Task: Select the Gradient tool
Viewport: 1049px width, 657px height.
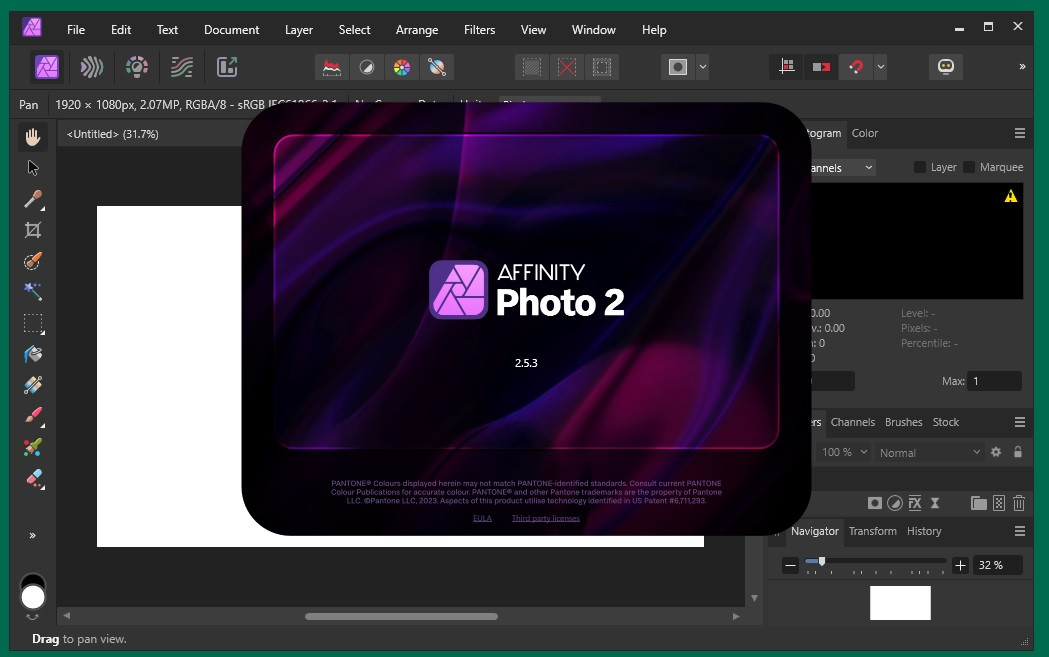Action: (x=33, y=385)
